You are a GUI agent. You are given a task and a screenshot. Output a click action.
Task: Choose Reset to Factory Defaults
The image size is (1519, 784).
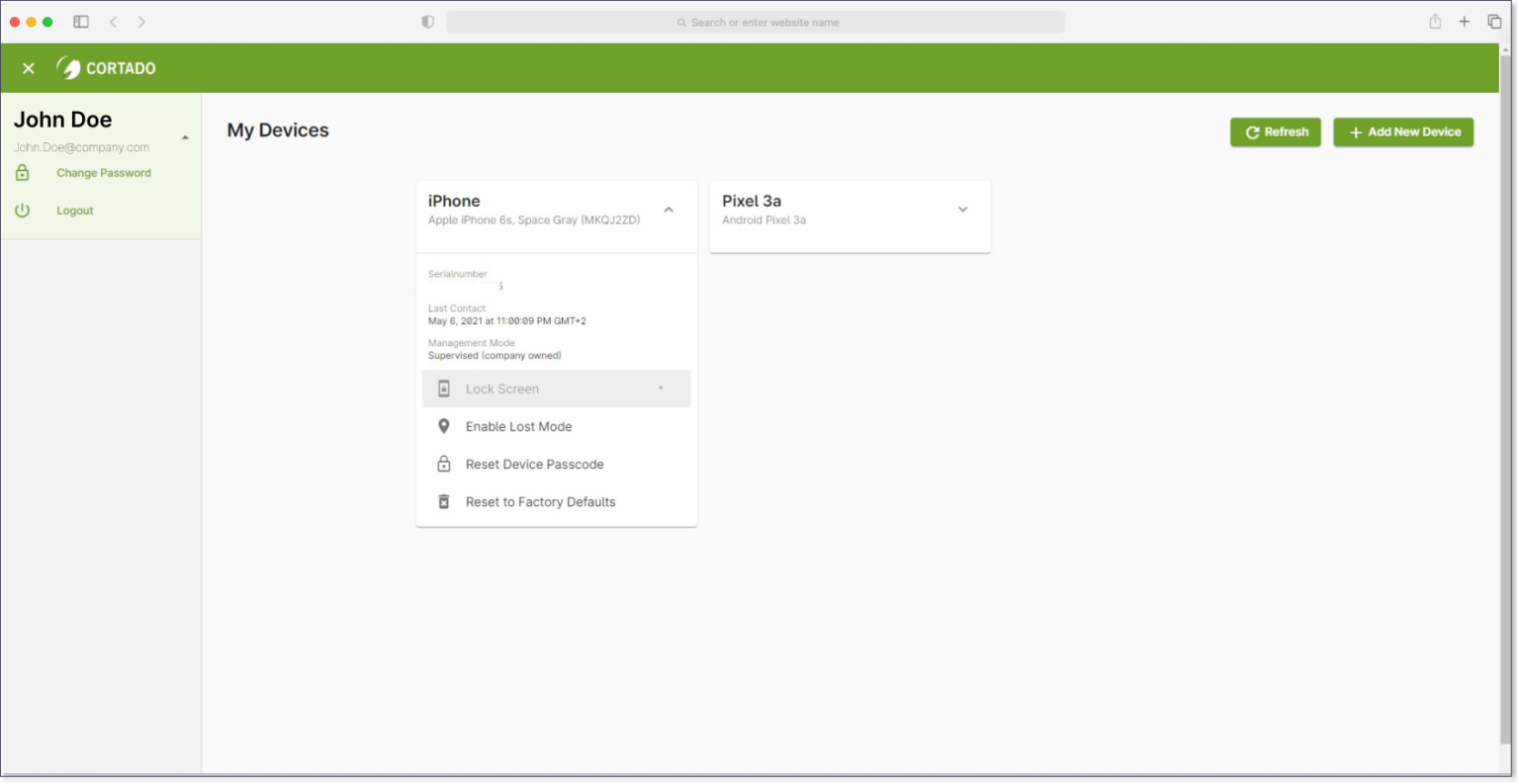pyautogui.click(x=557, y=502)
